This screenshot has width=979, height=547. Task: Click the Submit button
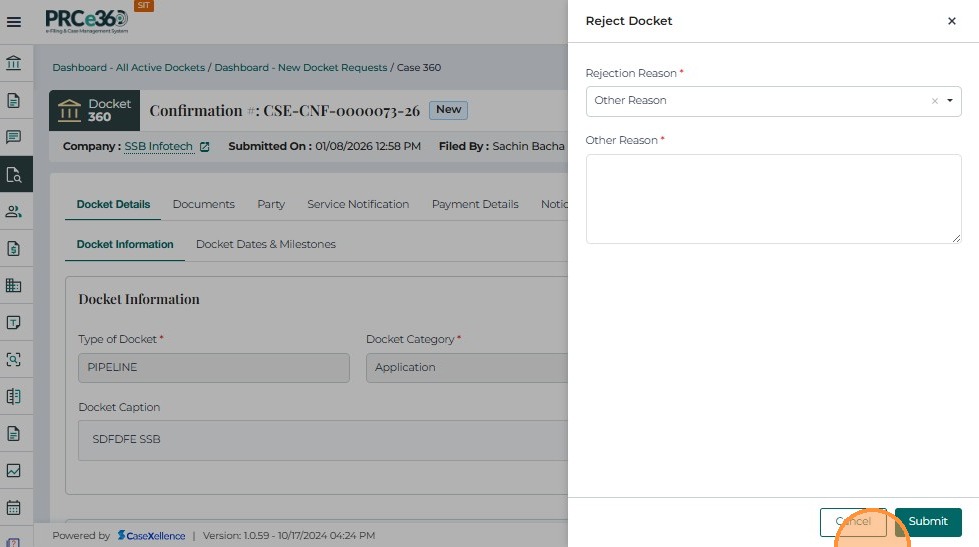(x=927, y=521)
